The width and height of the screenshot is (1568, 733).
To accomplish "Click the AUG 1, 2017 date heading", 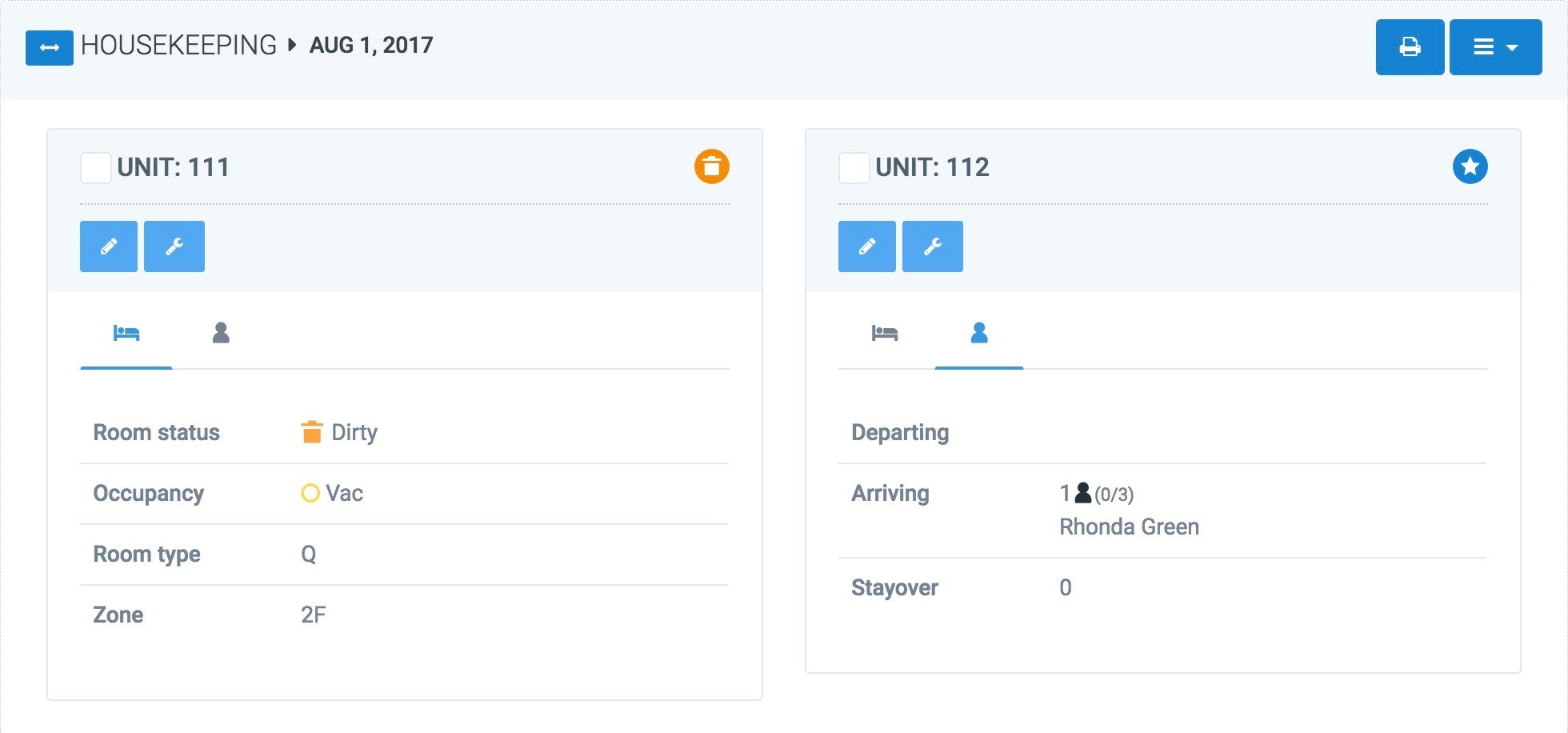I will click(371, 45).
